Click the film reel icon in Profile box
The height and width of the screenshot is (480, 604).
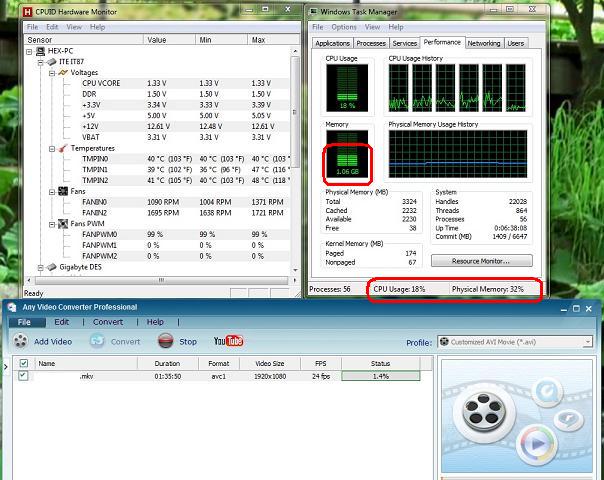[444, 342]
